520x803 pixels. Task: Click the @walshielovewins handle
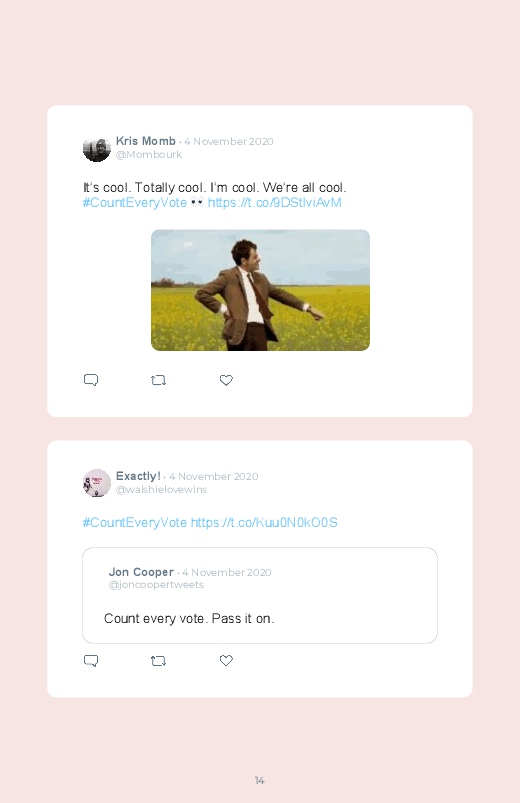point(161,490)
